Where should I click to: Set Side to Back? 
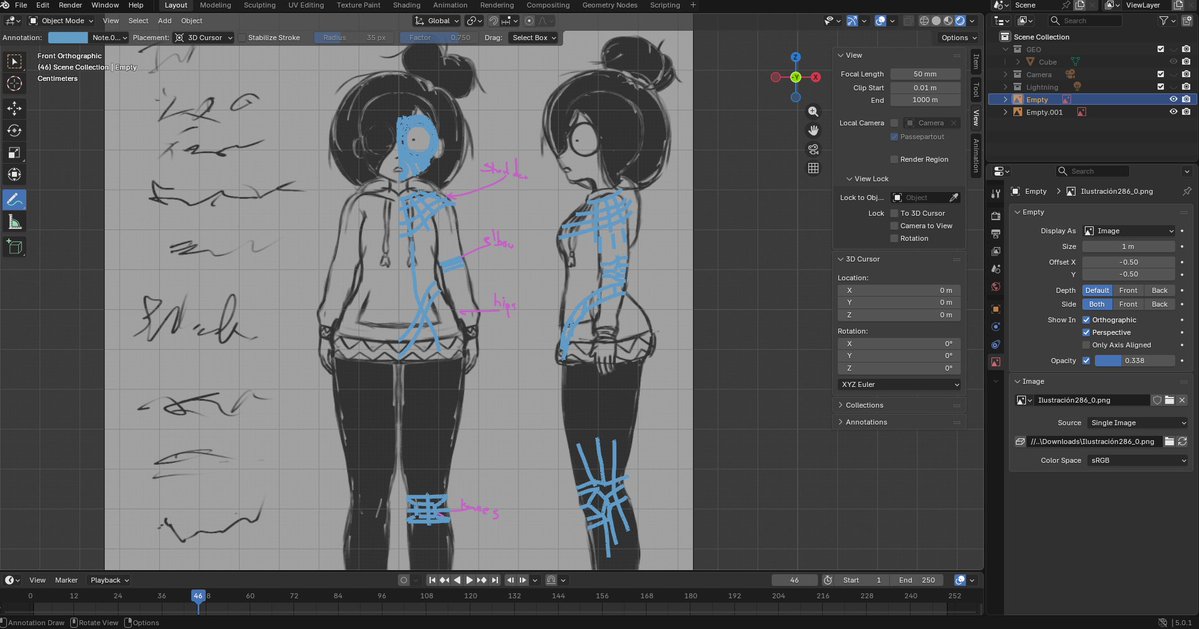(x=1159, y=304)
